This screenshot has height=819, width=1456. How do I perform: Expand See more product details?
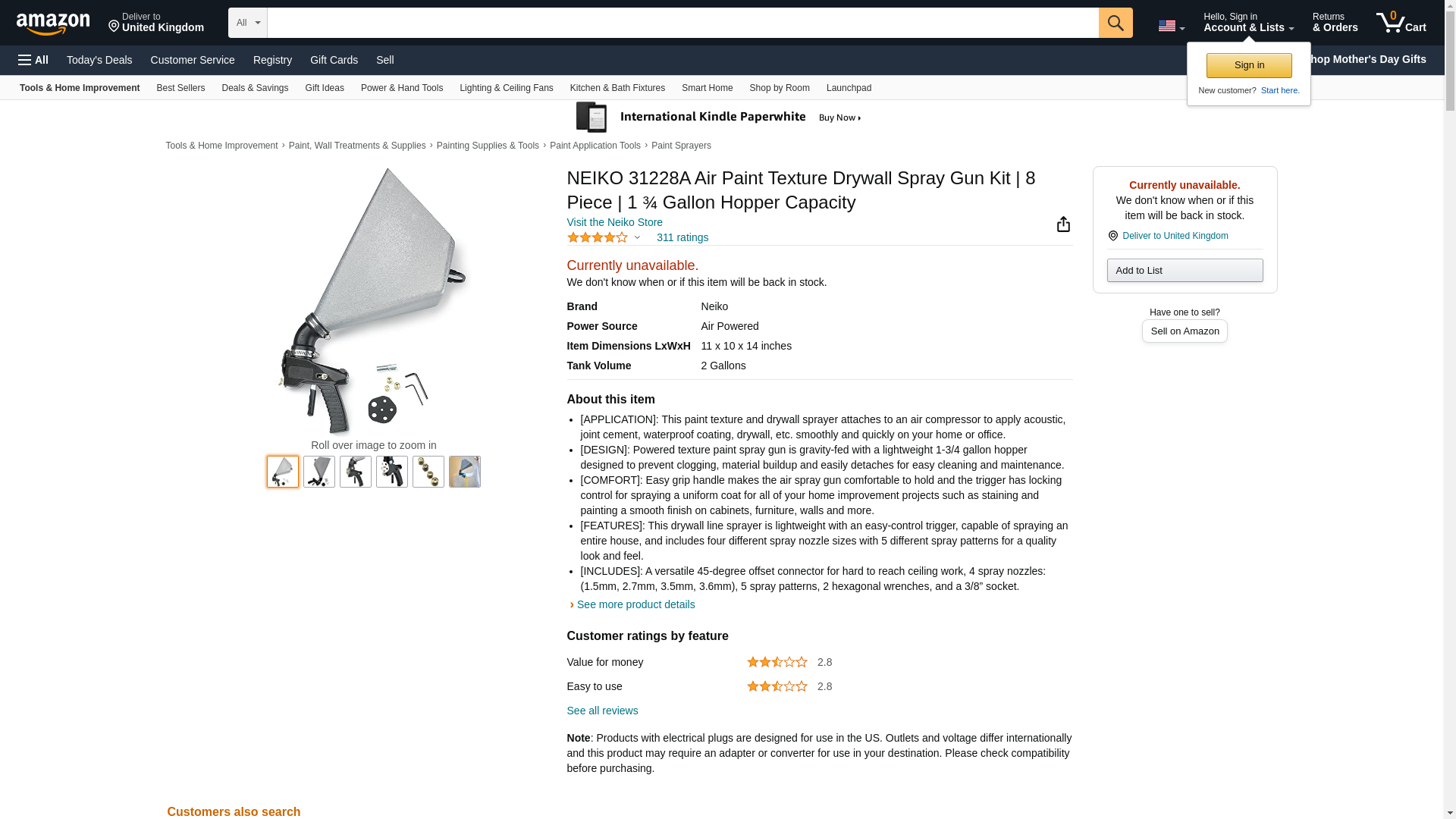click(635, 604)
